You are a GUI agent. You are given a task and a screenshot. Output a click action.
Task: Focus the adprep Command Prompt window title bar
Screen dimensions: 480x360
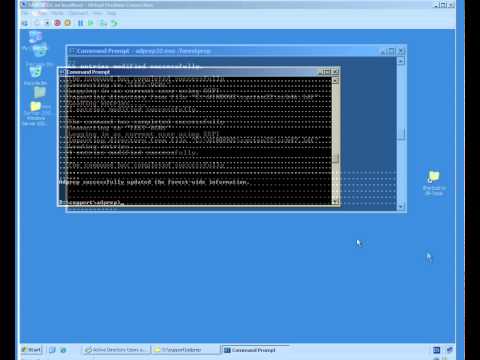coord(223,51)
